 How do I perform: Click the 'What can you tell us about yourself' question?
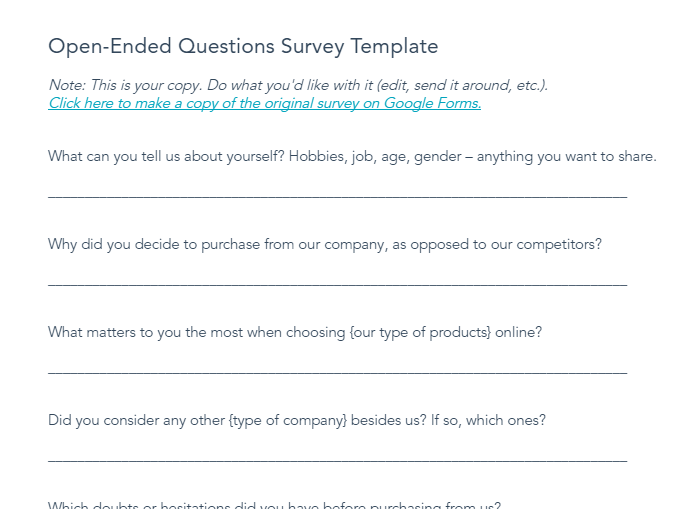tap(352, 156)
